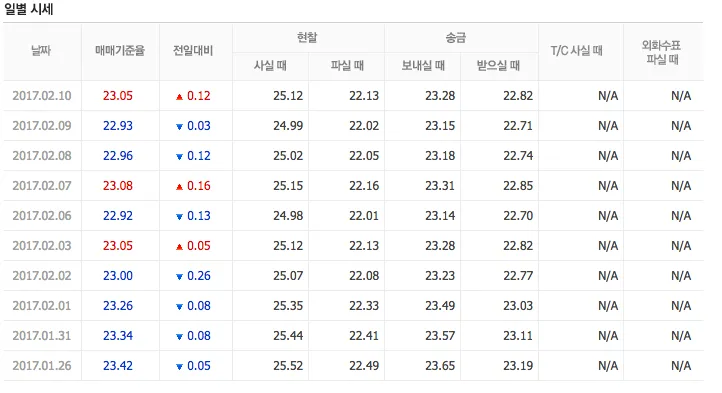722x393 pixels.
Task: Click change value 0.16
Action: 199,185
